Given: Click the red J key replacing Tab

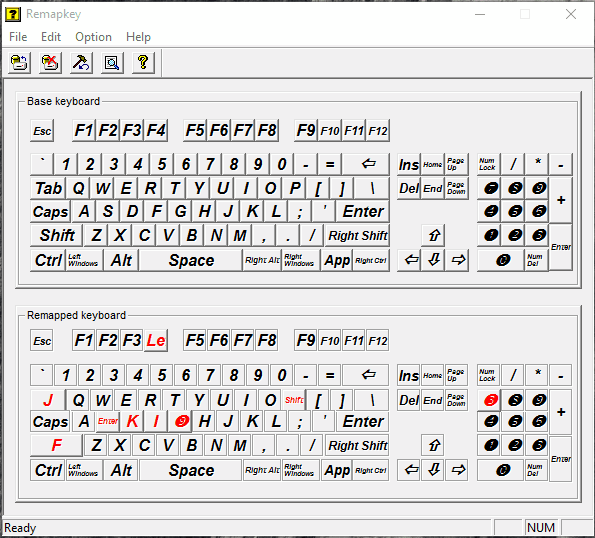Looking at the screenshot, I should point(48,400).
